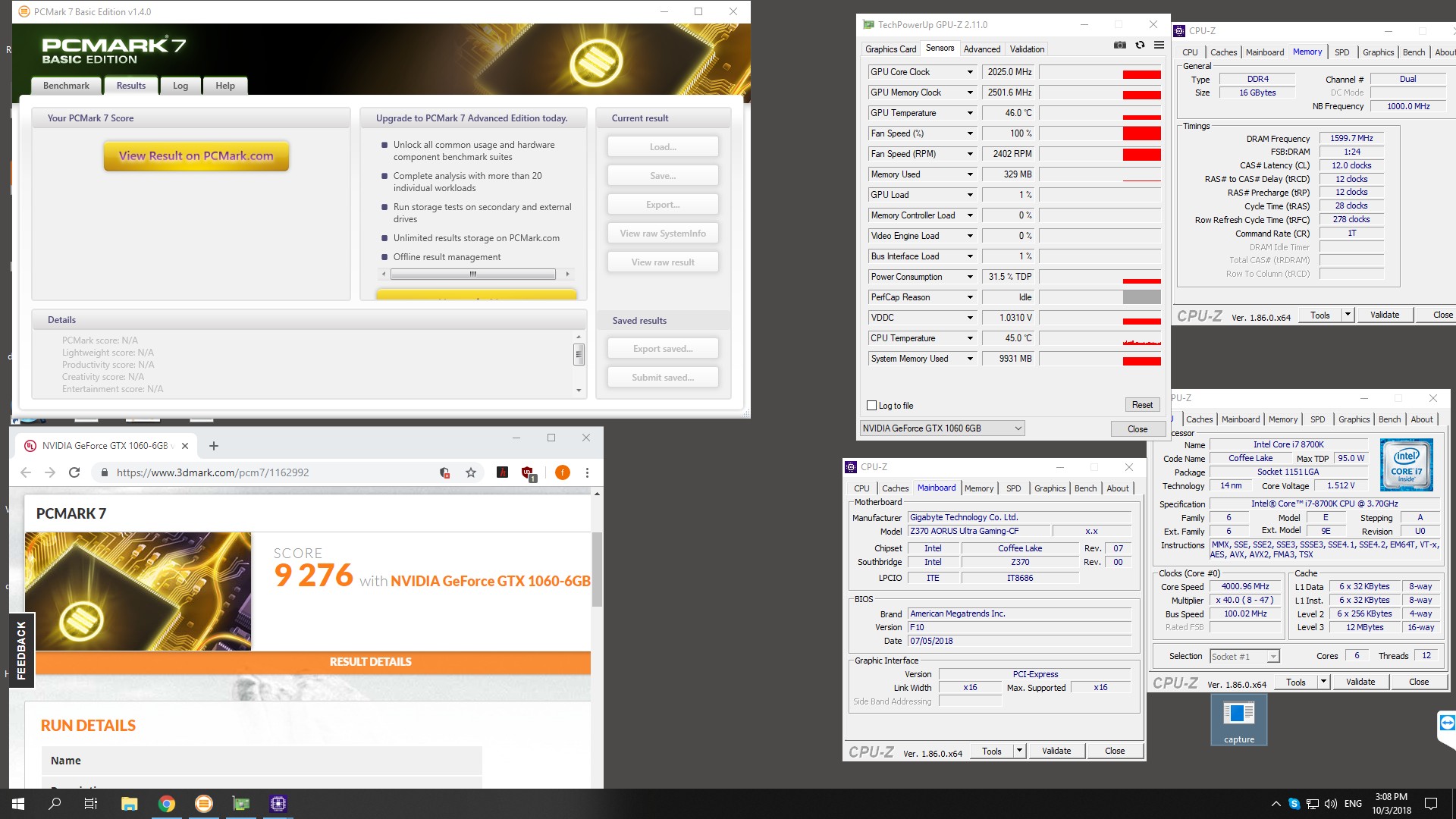Open the GPU-Z Advanced tab
The image size is (1456, 819).
982,49
